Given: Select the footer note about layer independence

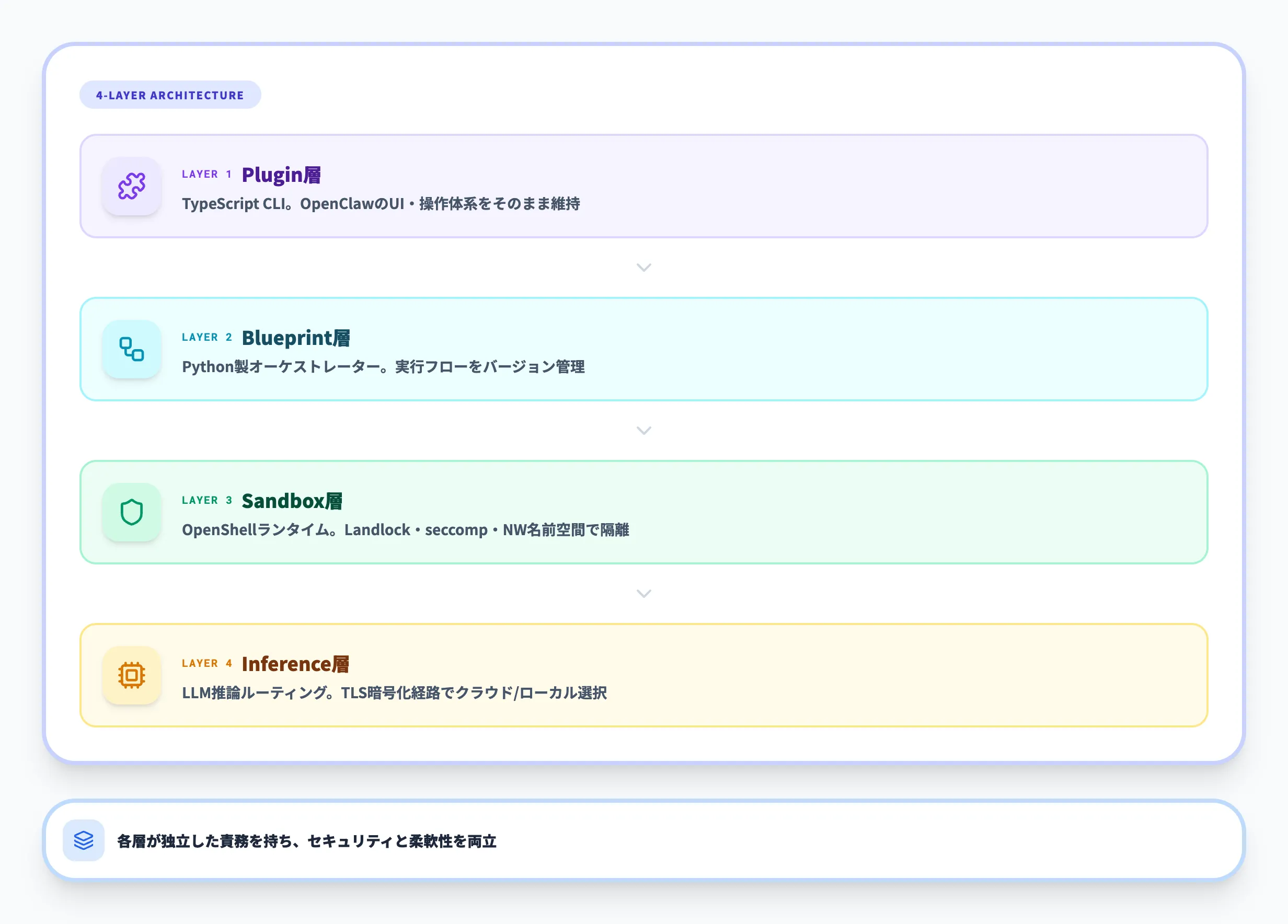Looking at the screenshot, I should pyautogui.click(x=307, y=842).
